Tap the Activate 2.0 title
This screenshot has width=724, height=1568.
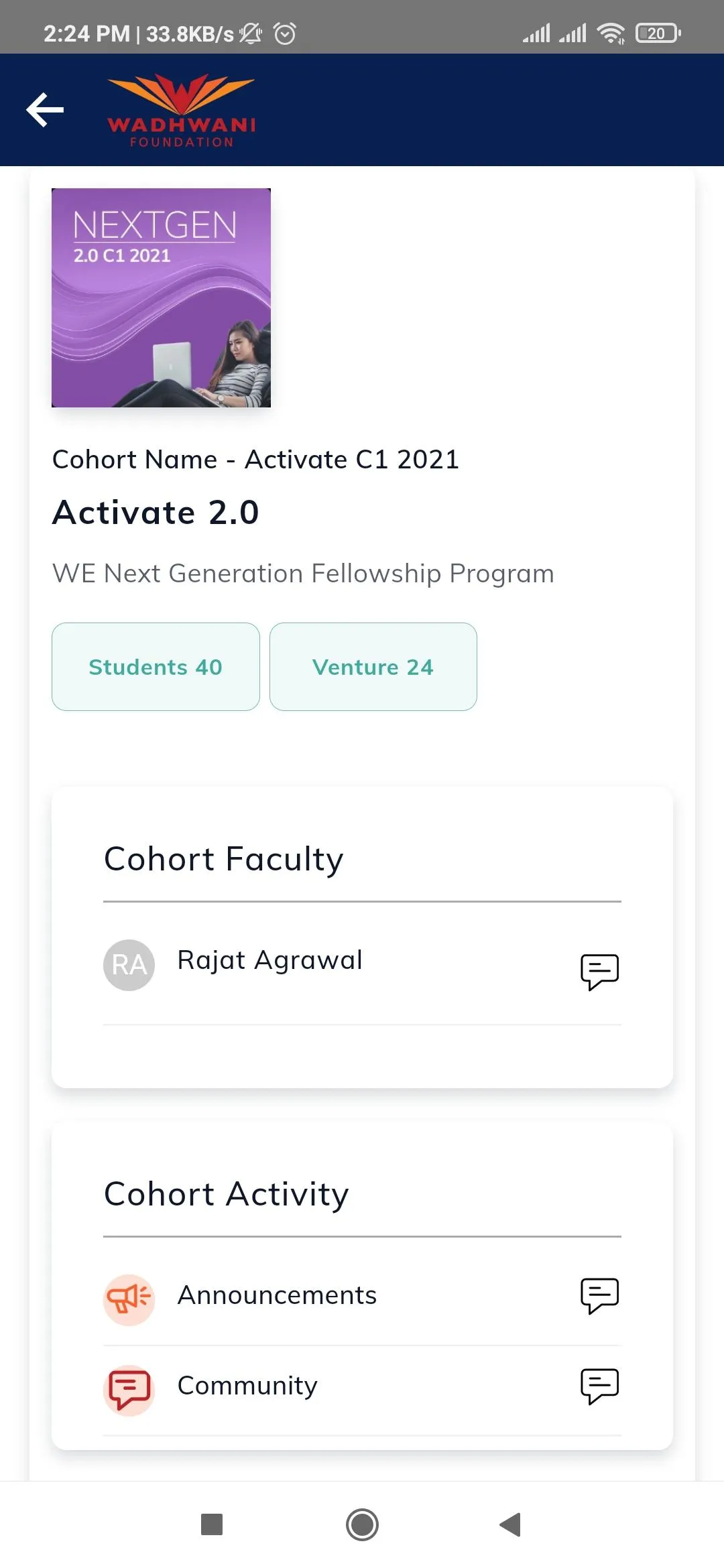click(x=156, y=513)
